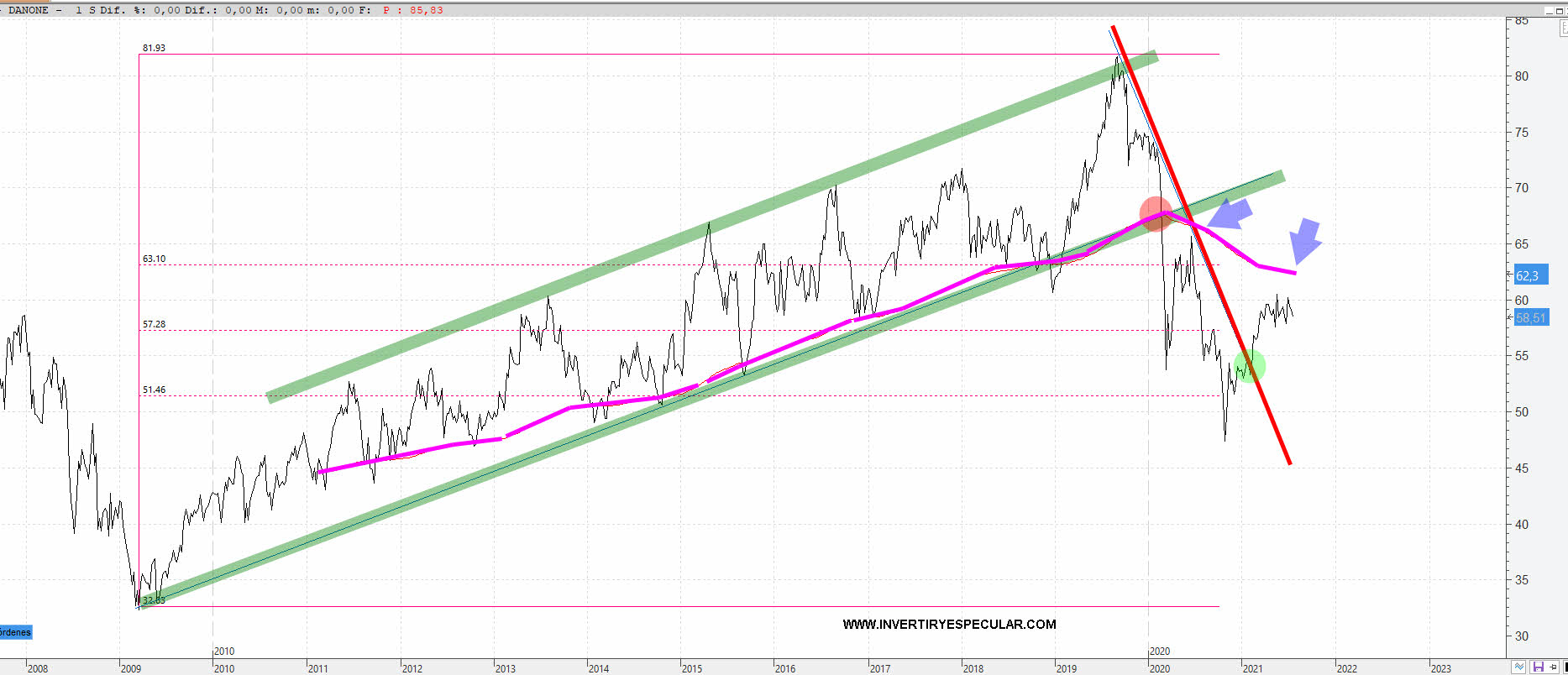Click the right blue arrow pointing down
Screen dimensions: 1568x675
[x=1304, y=241]
